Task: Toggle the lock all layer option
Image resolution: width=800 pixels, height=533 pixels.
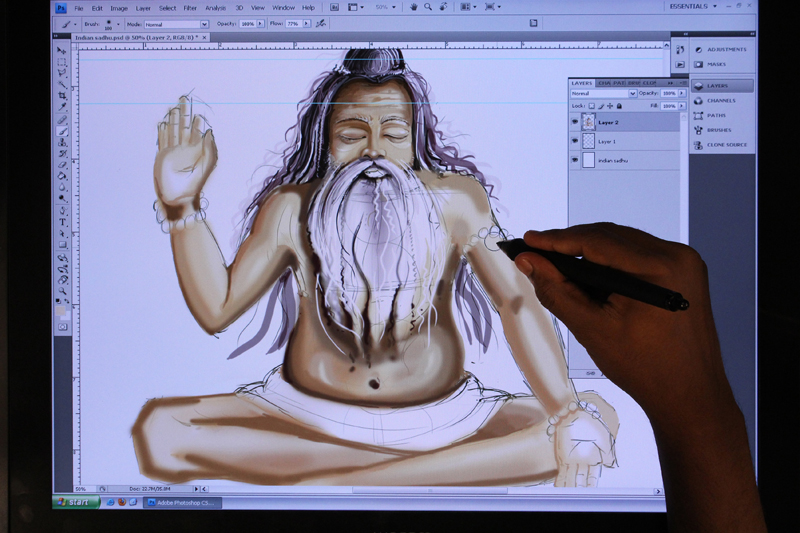Action: coord(617,105)
